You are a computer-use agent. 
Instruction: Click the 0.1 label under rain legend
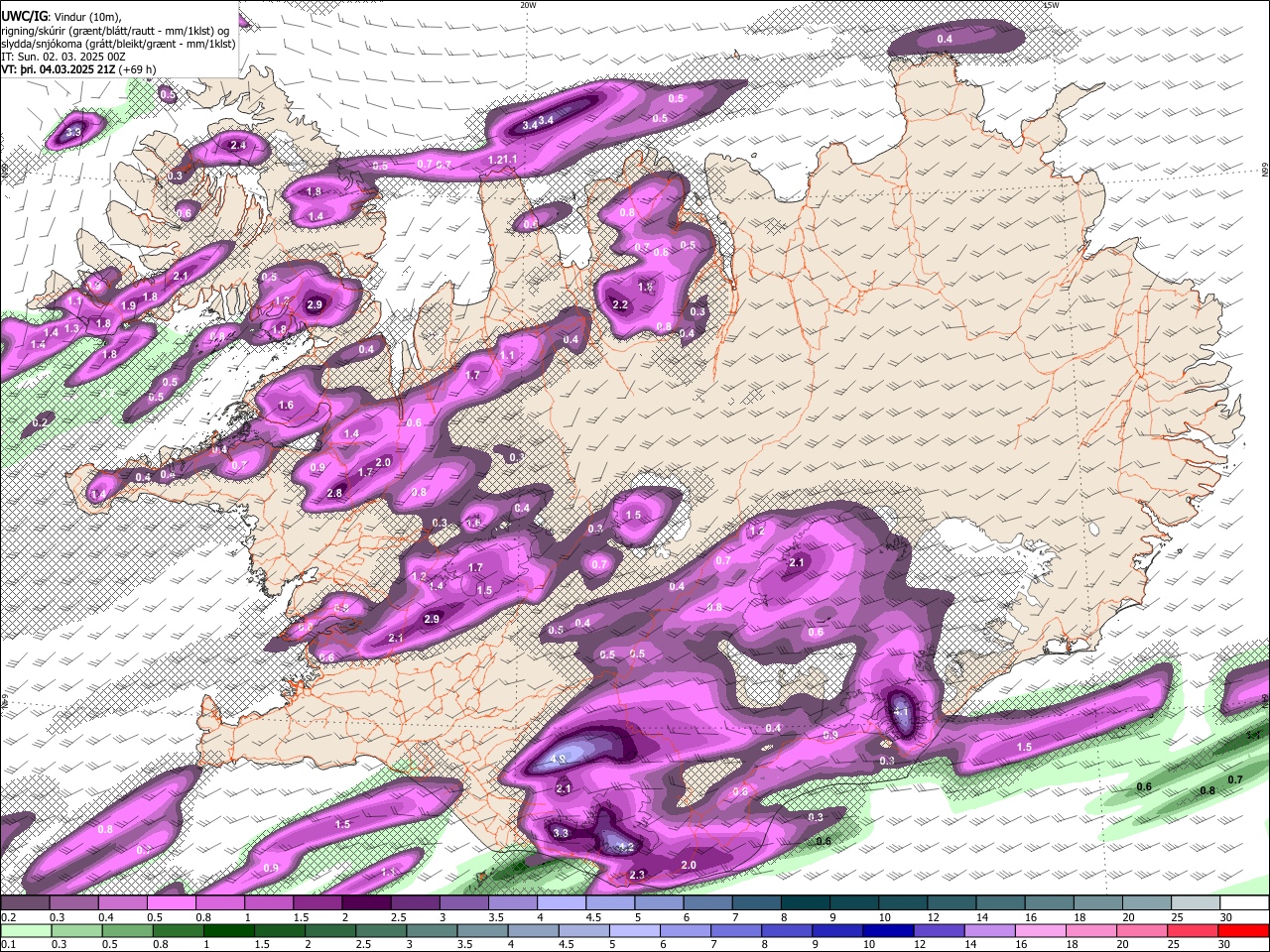(x=8, y=945)
